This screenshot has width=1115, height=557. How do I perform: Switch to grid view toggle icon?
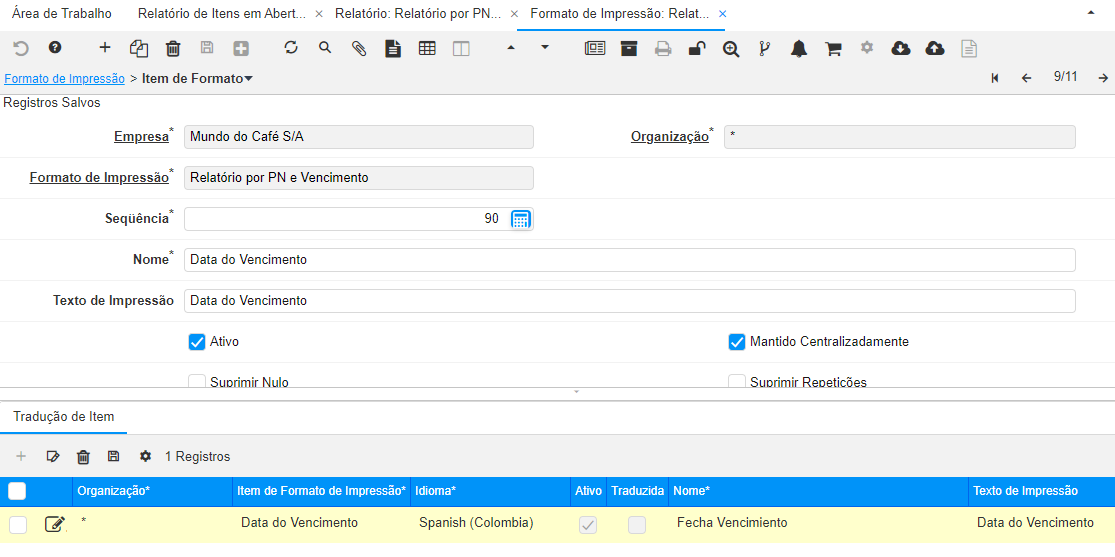(x=427, y=48)
